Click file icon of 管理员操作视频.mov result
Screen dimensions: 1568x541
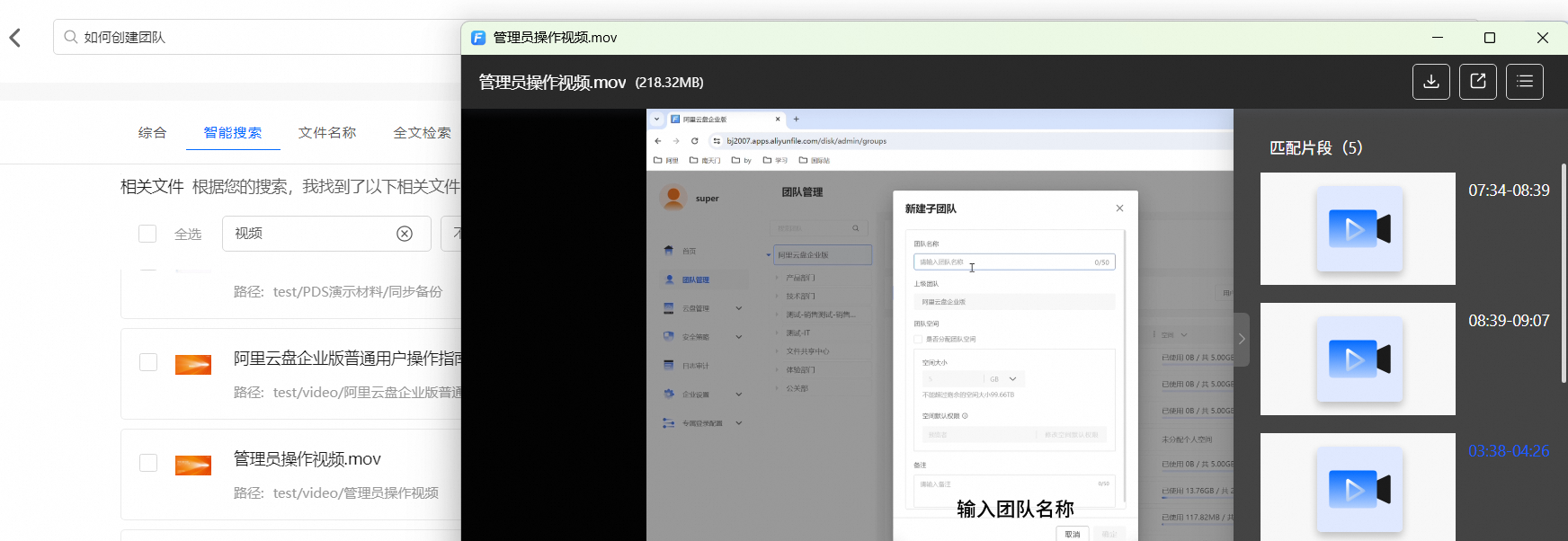point(193,465)
